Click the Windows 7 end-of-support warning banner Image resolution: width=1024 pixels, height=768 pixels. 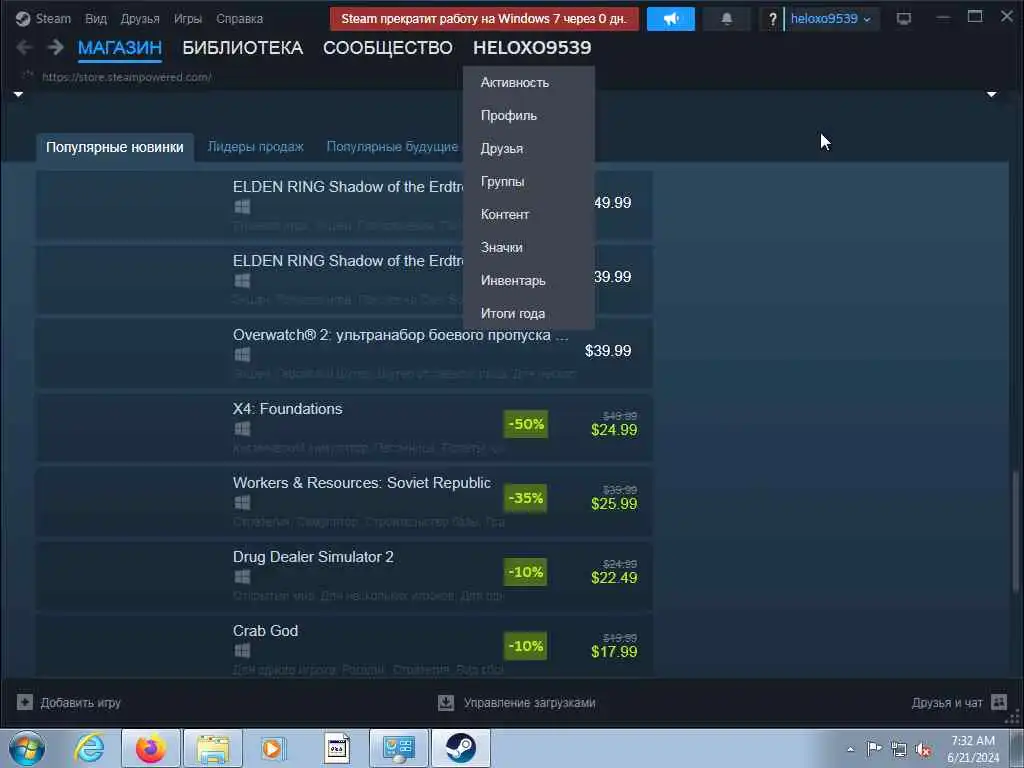click(484, 19)
